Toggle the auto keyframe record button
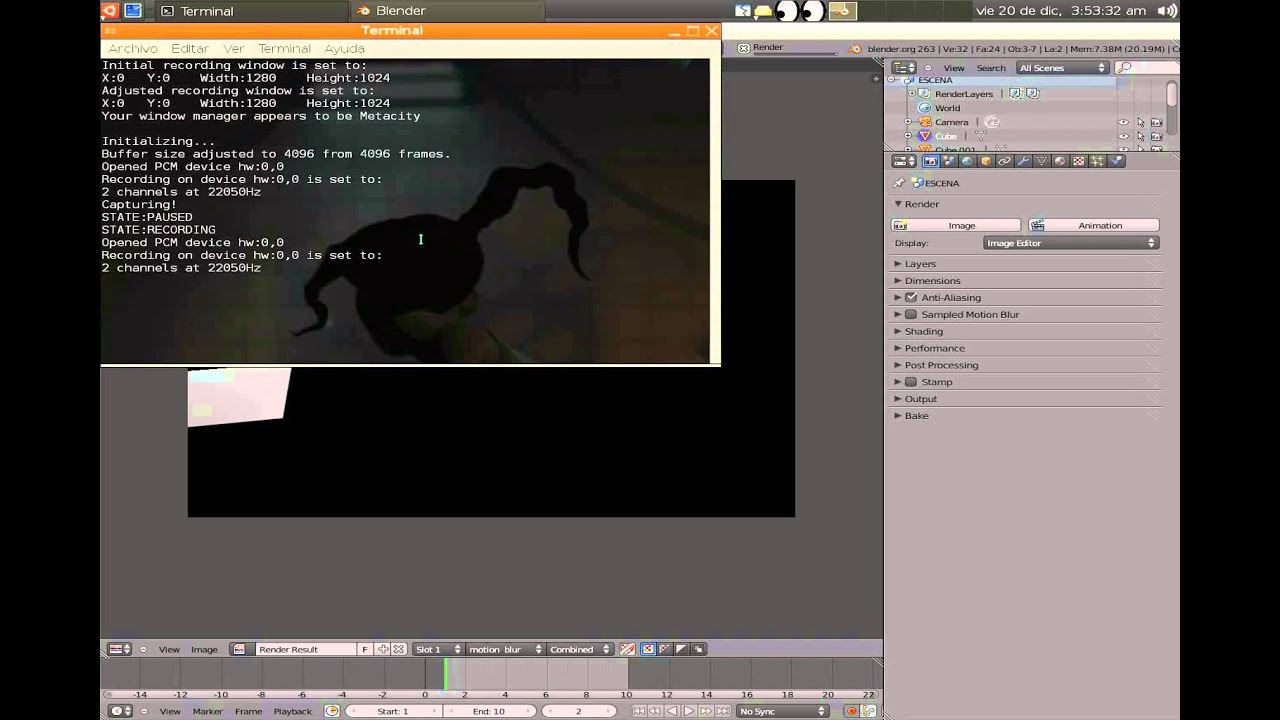 click(x=852, y=711)
